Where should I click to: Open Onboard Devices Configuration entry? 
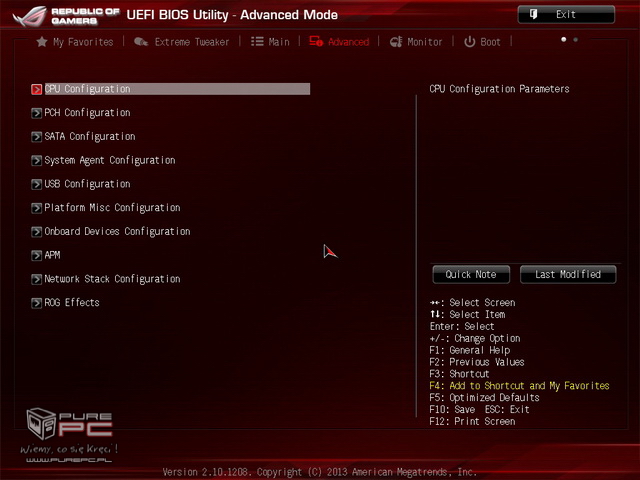click(117, 231)
